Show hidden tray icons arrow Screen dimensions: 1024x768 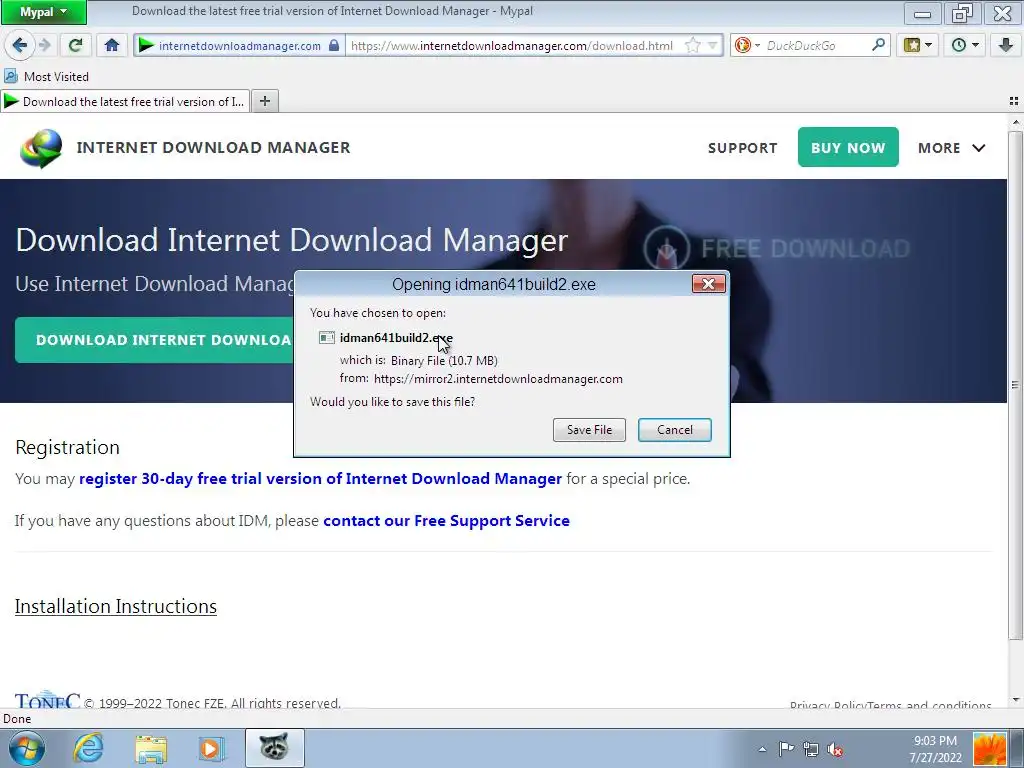coord(762,749)
